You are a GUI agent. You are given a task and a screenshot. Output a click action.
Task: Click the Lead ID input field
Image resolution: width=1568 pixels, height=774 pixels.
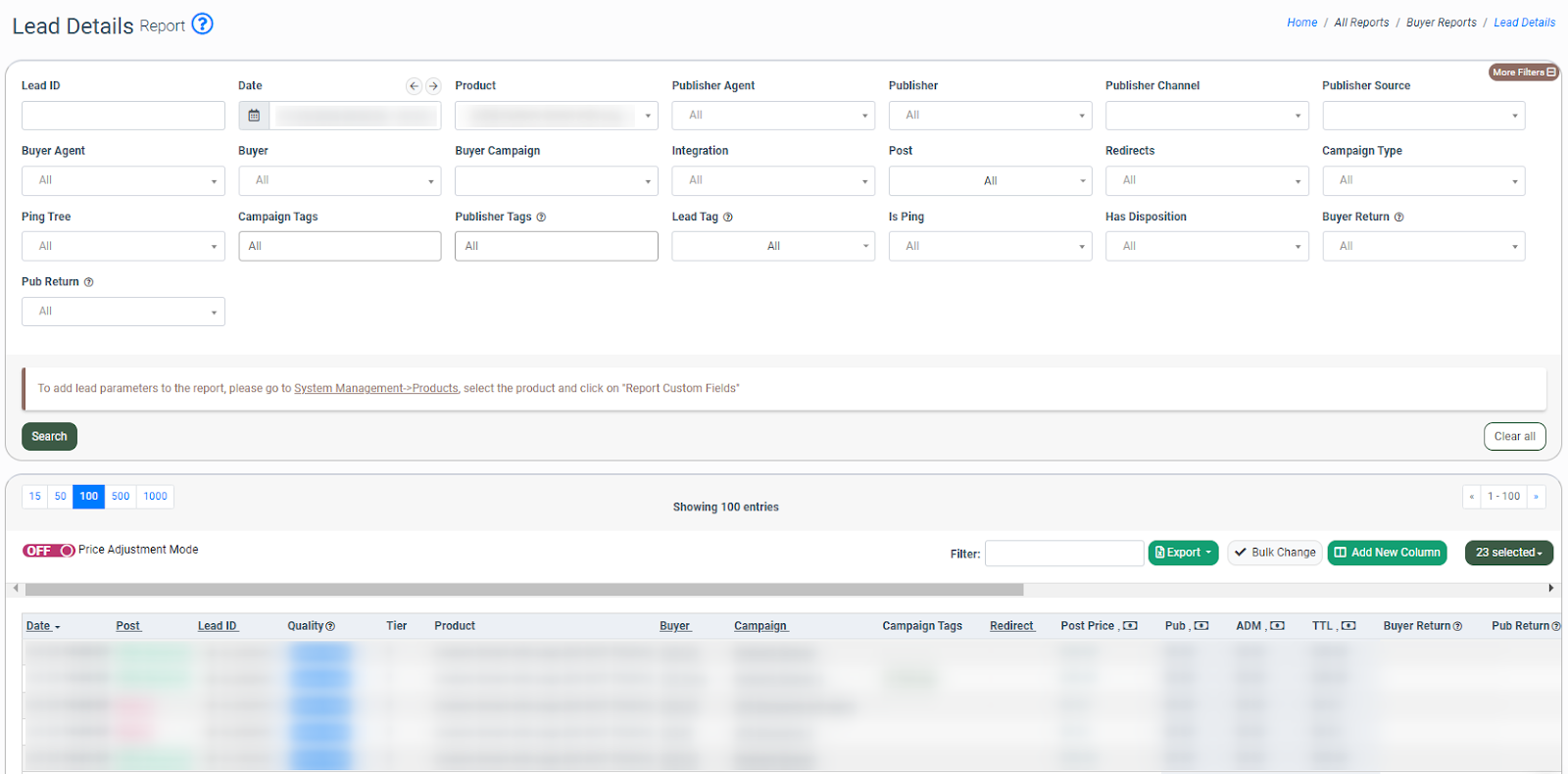tap(123, 116)
